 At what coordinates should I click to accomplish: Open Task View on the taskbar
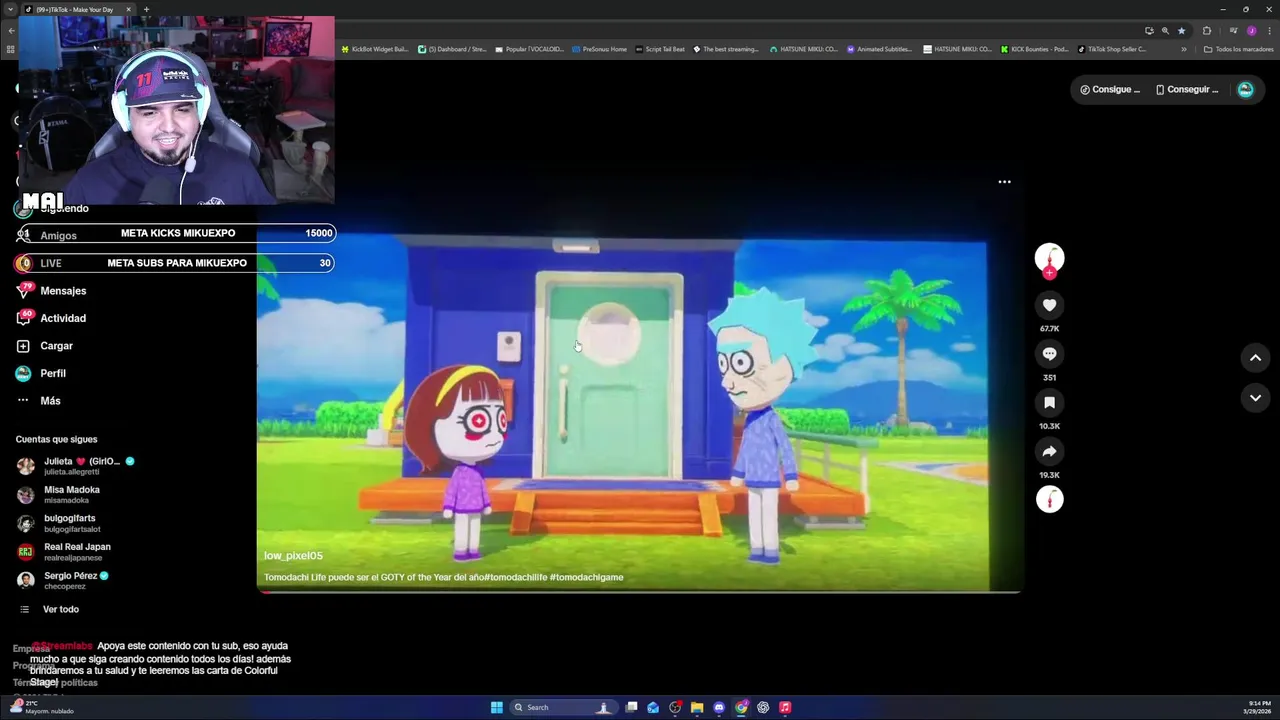tap(631, 707)
